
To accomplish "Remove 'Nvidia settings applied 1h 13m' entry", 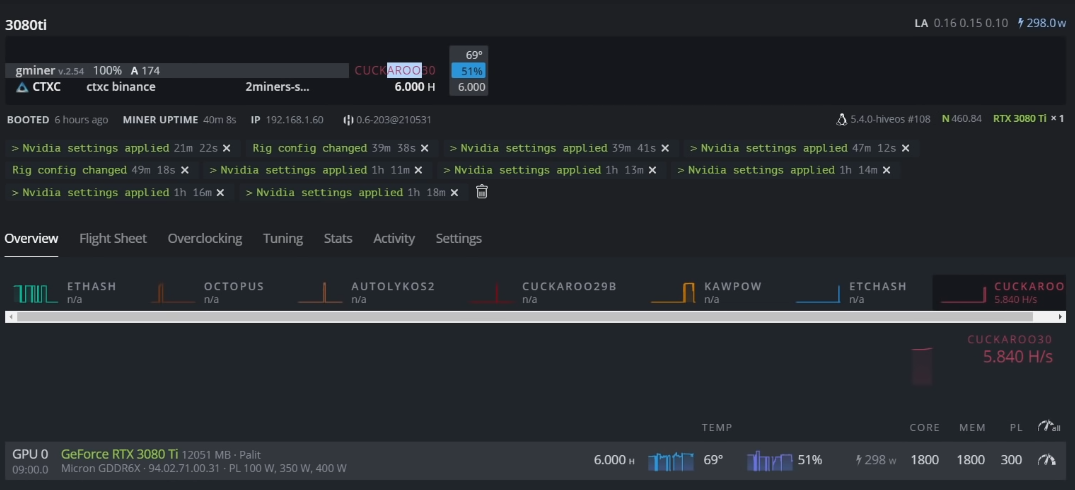I will [653, 170].
